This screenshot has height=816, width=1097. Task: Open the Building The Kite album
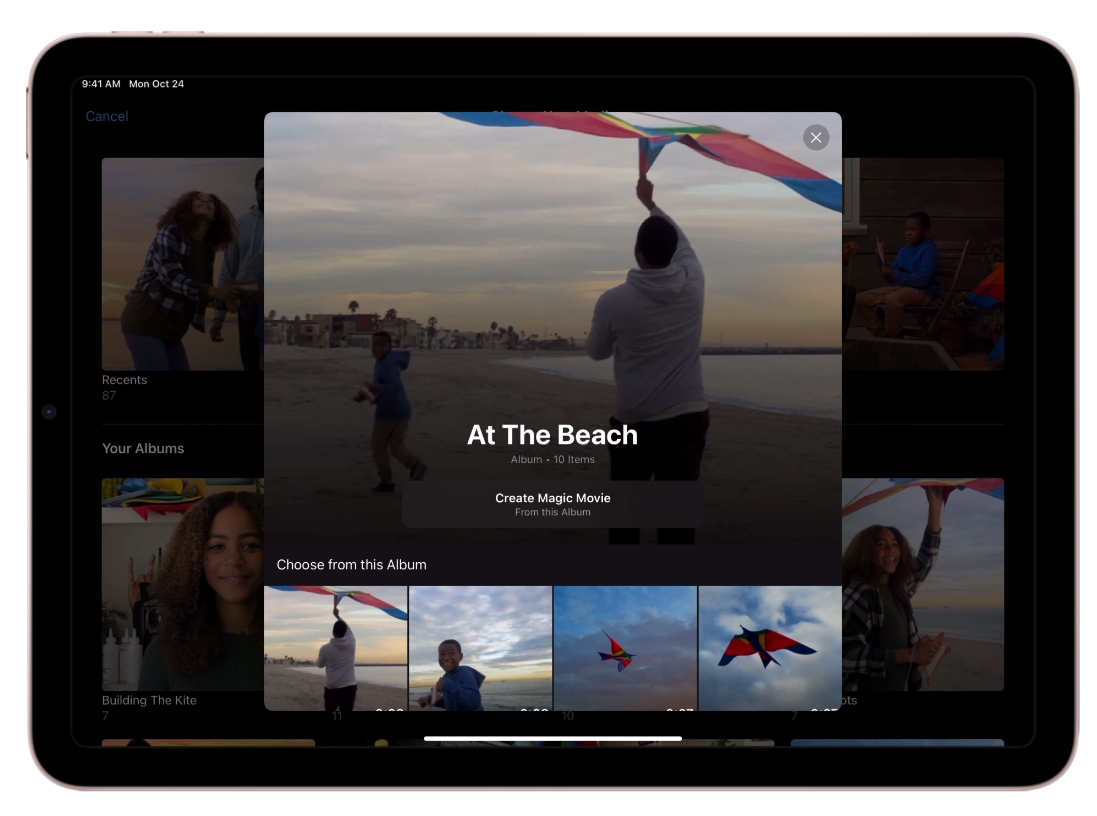(x=183, y=584)
